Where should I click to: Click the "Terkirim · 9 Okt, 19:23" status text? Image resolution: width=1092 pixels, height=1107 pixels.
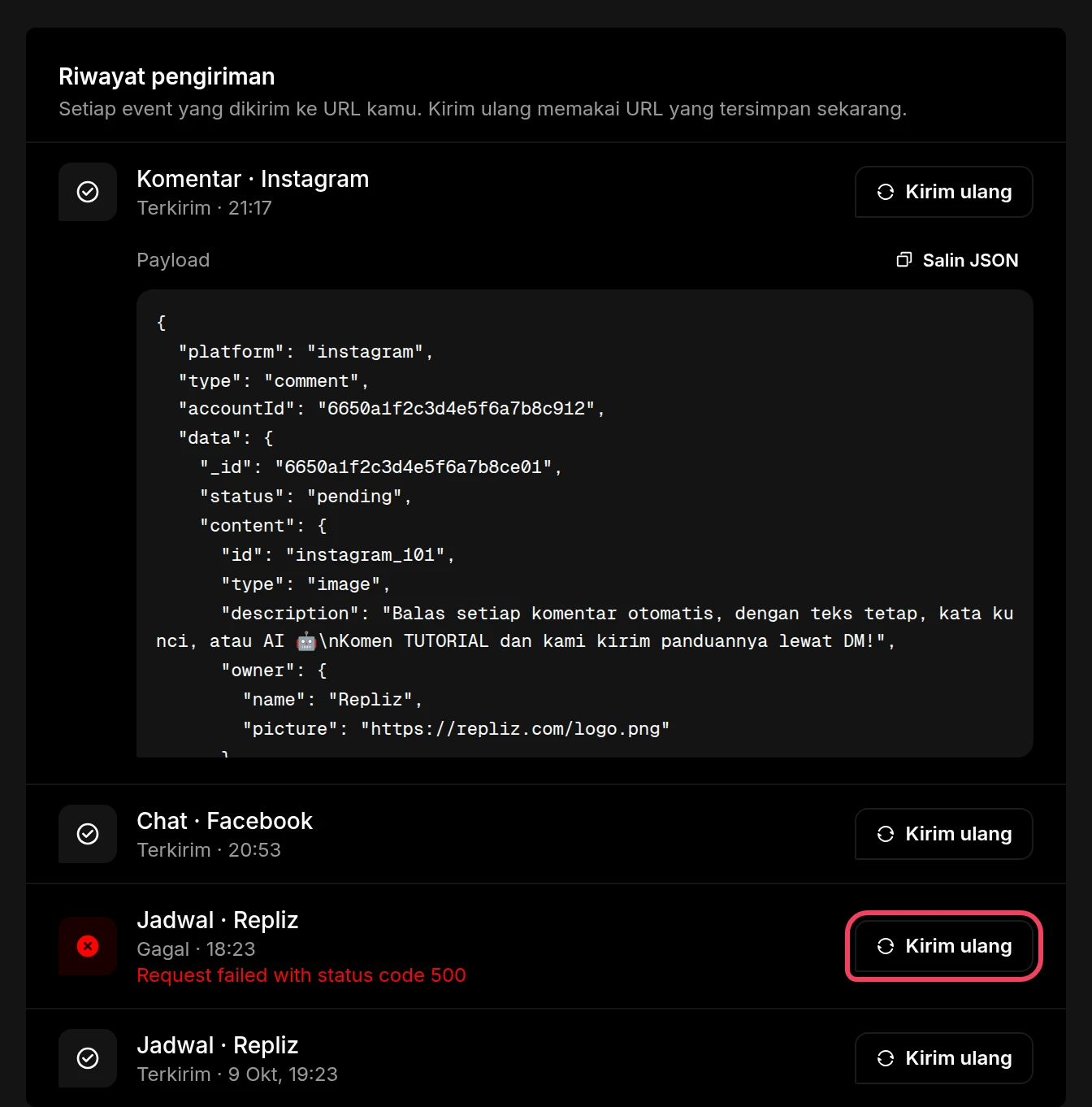237,1074
